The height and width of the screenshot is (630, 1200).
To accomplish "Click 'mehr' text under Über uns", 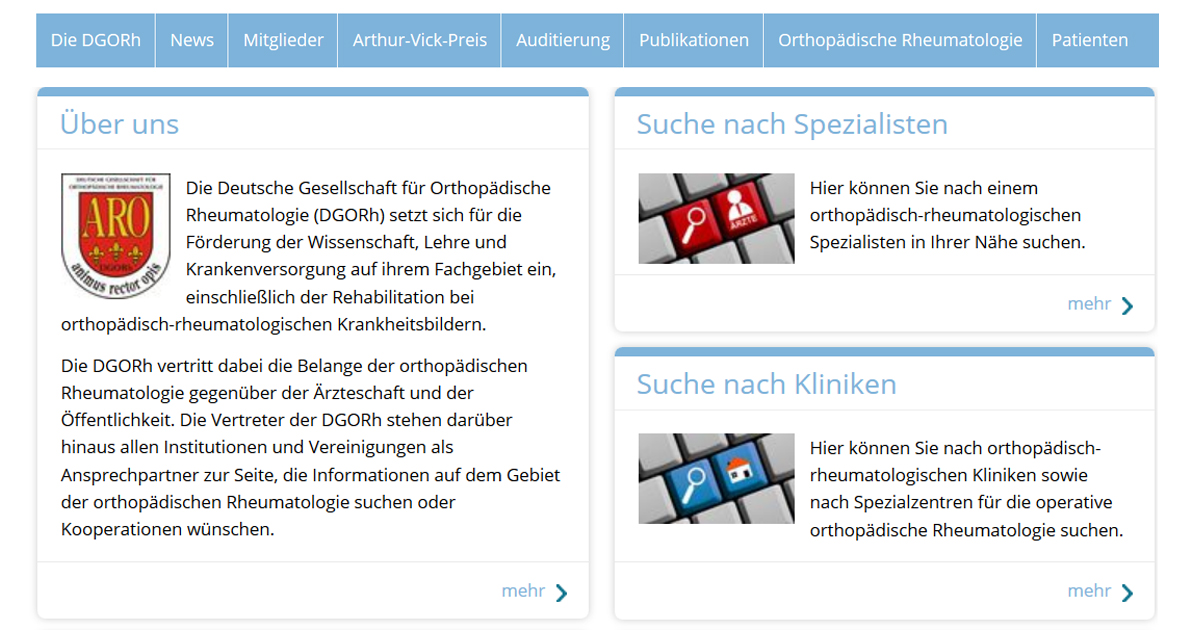I will point(523,591).
